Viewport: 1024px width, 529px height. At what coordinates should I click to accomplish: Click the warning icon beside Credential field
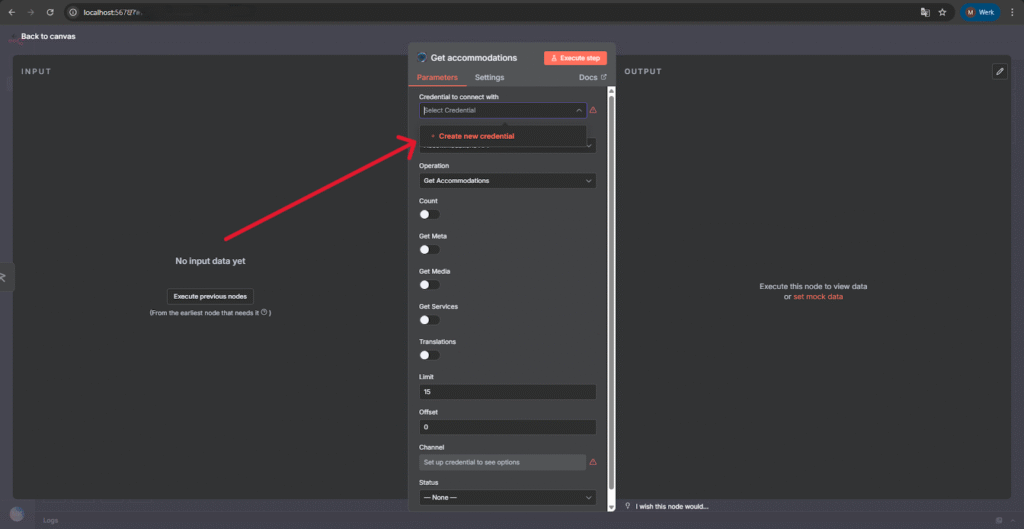click(593, 110)
